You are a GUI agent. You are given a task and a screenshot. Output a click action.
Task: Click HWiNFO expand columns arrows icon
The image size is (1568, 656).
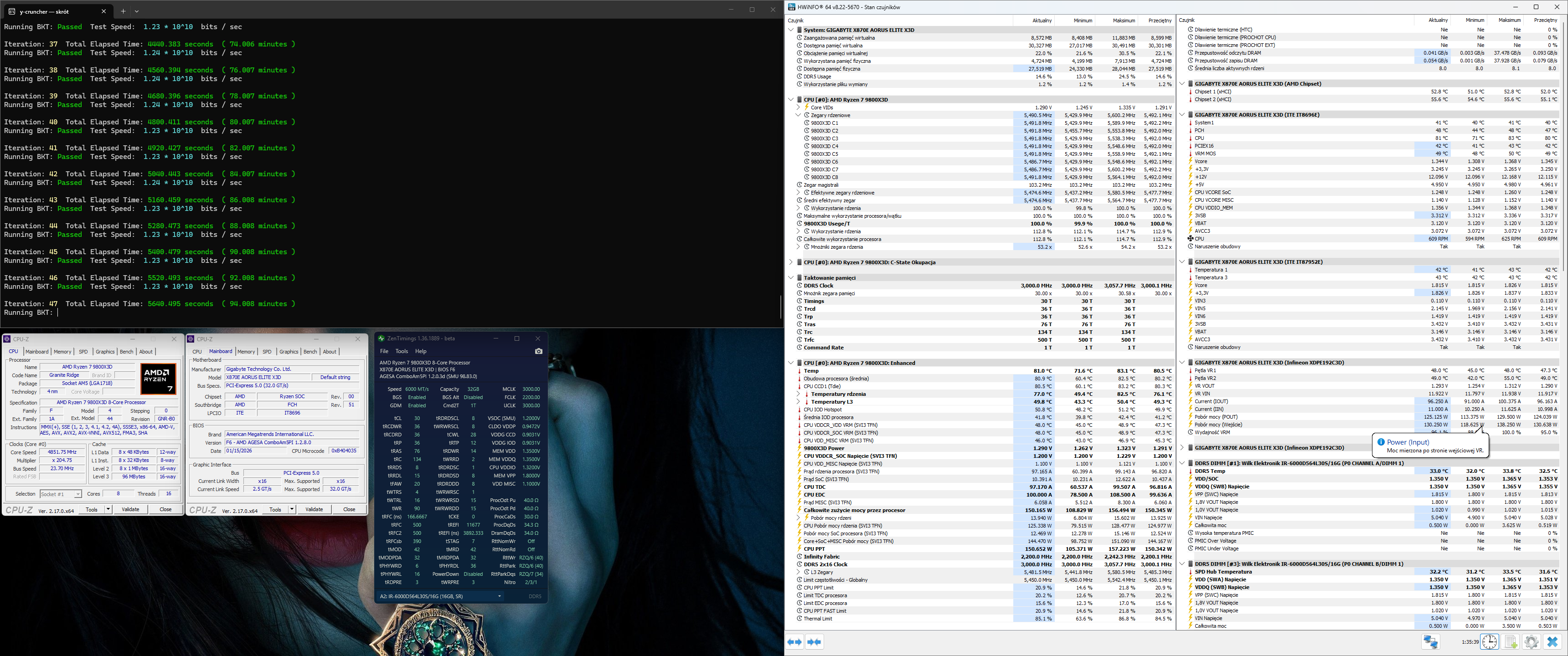coord(795,642)
